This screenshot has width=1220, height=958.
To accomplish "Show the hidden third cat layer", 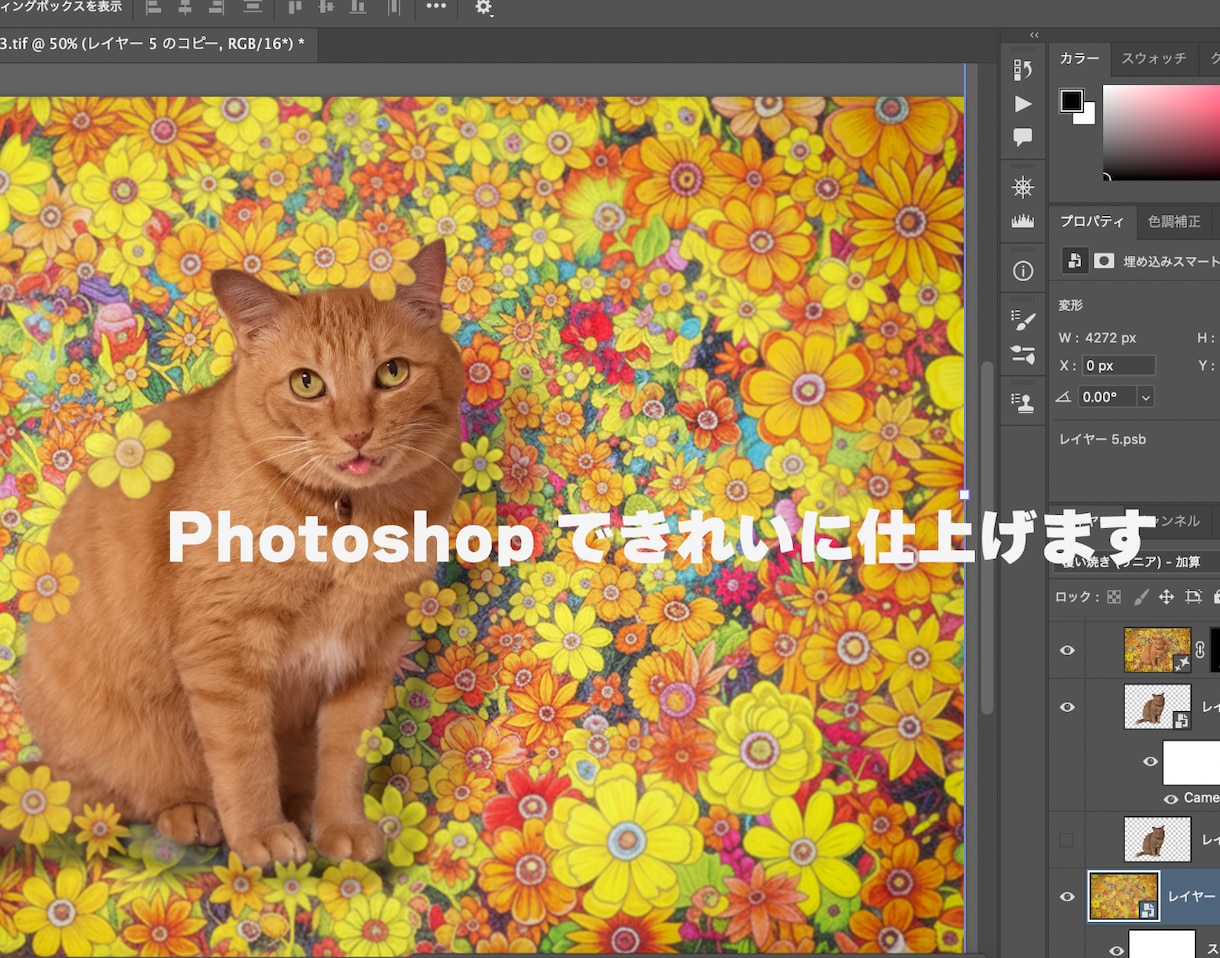I will (1067, 840).
